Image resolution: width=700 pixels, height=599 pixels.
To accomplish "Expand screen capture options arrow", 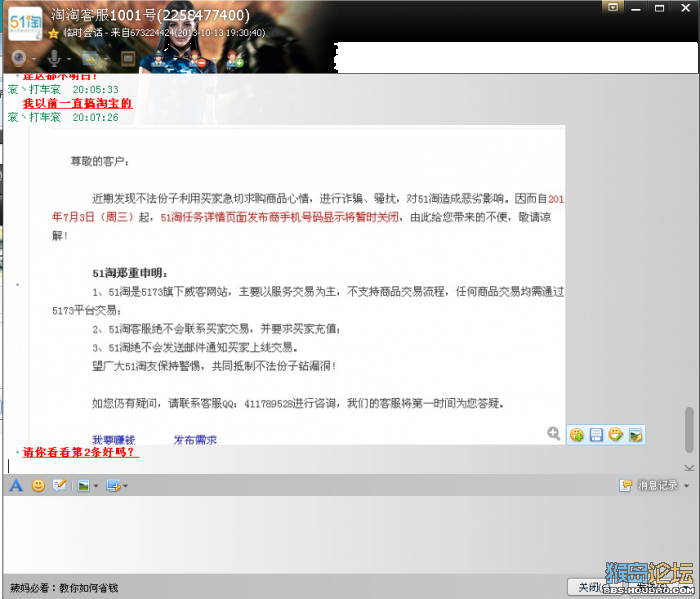I will click(x=125, y=486).
